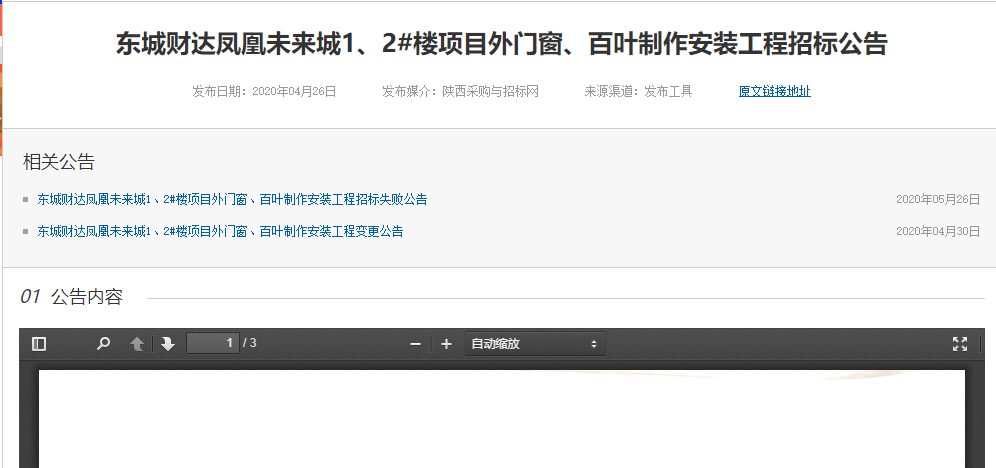Open the 原文链接地址 link
Viewport: 996px width, 468px height.
pyautogui.click(x=774, y=91)
